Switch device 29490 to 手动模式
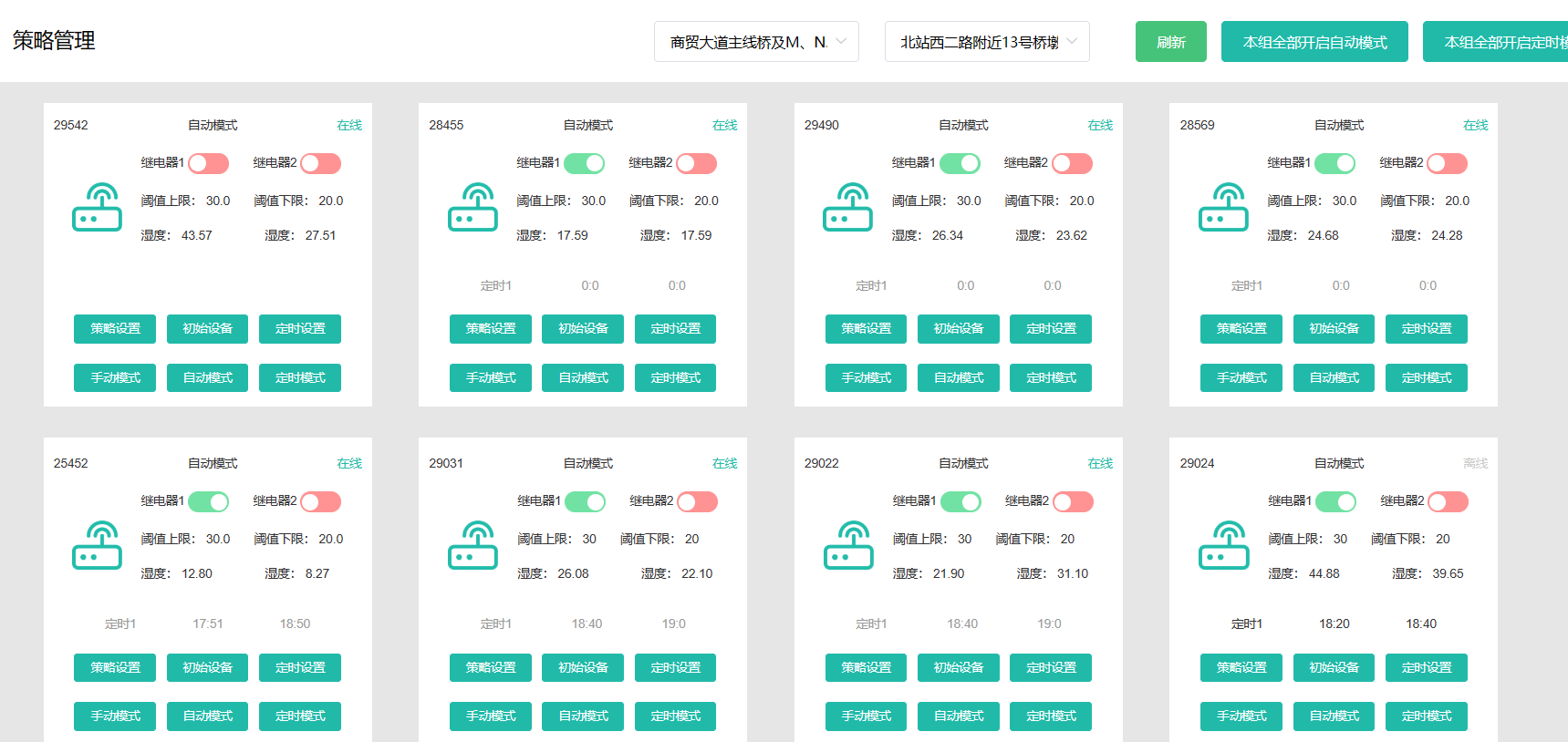Screen dimensions: 1568x742 point(866,377)
